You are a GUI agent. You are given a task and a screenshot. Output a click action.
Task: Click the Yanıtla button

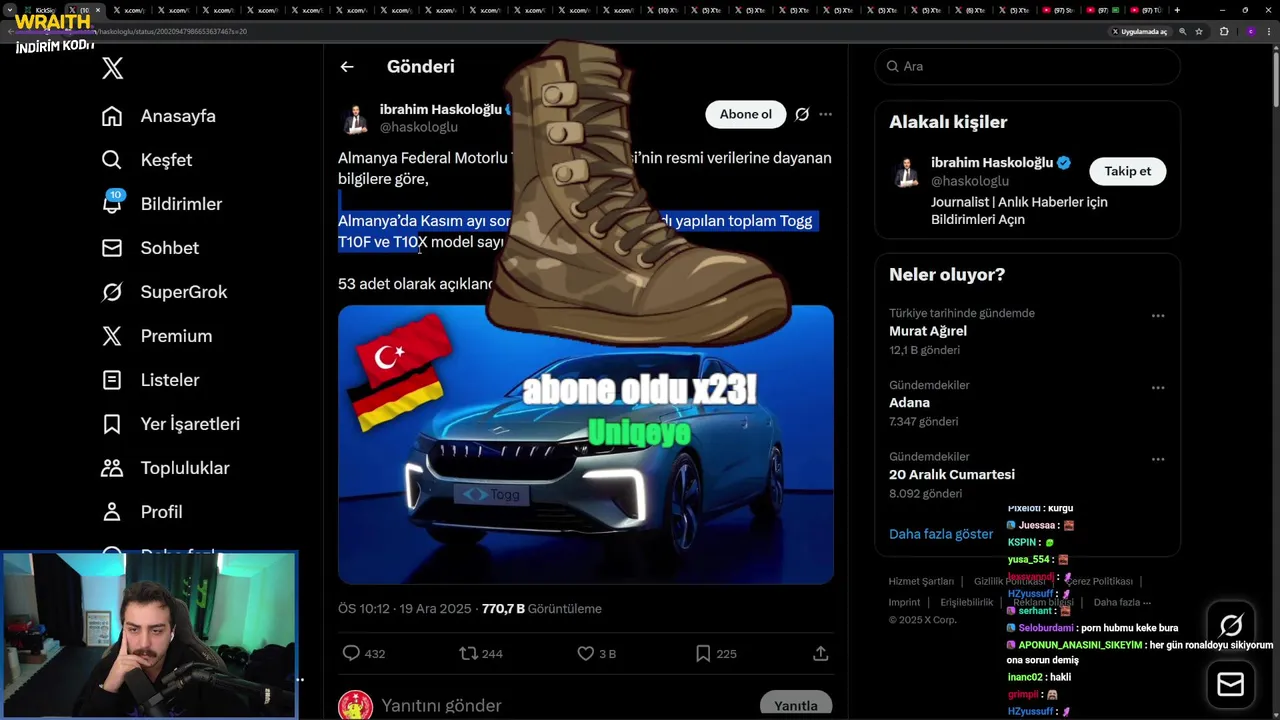point(796,705)
